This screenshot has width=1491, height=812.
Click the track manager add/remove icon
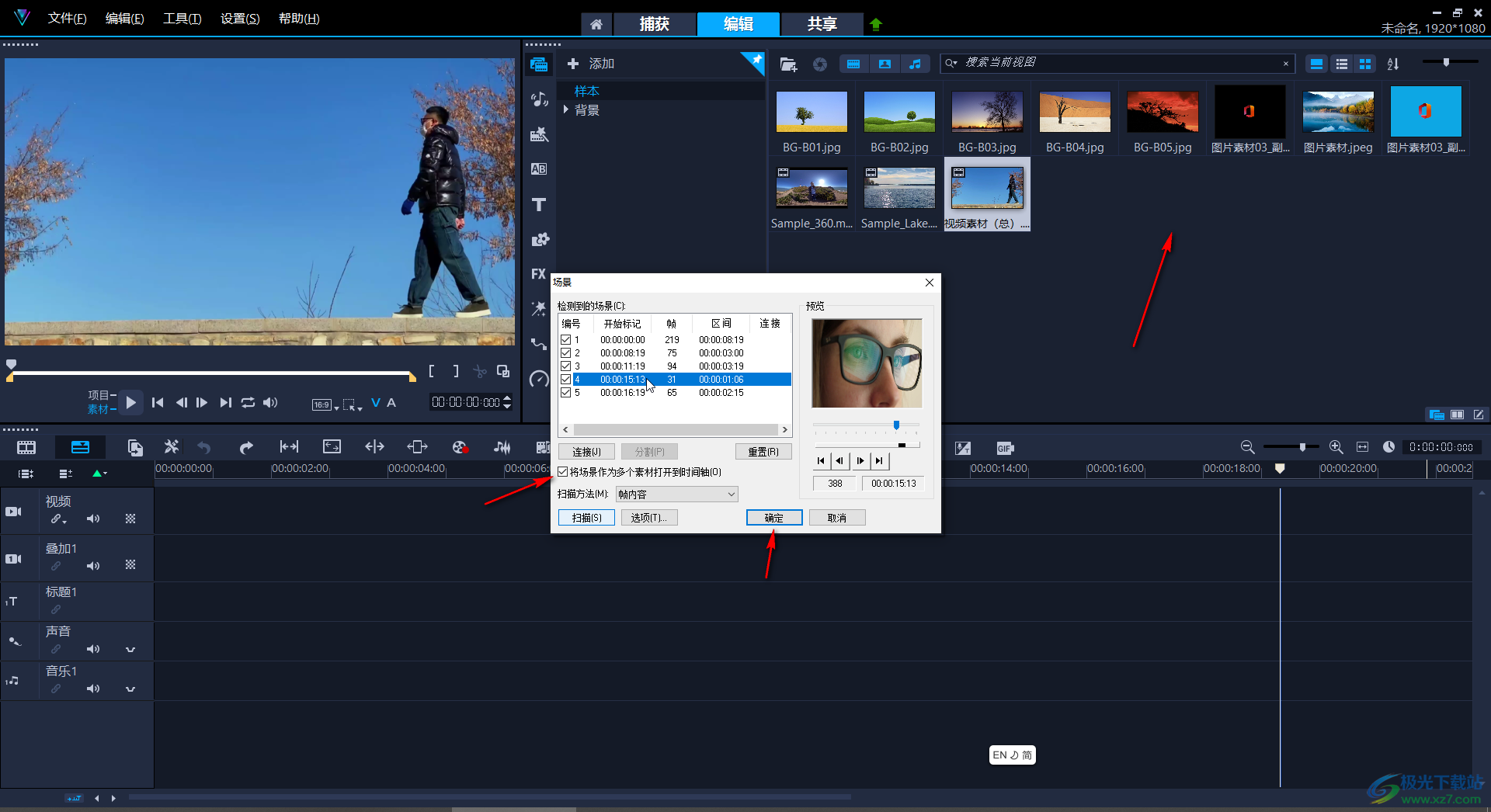pos(65,473)
